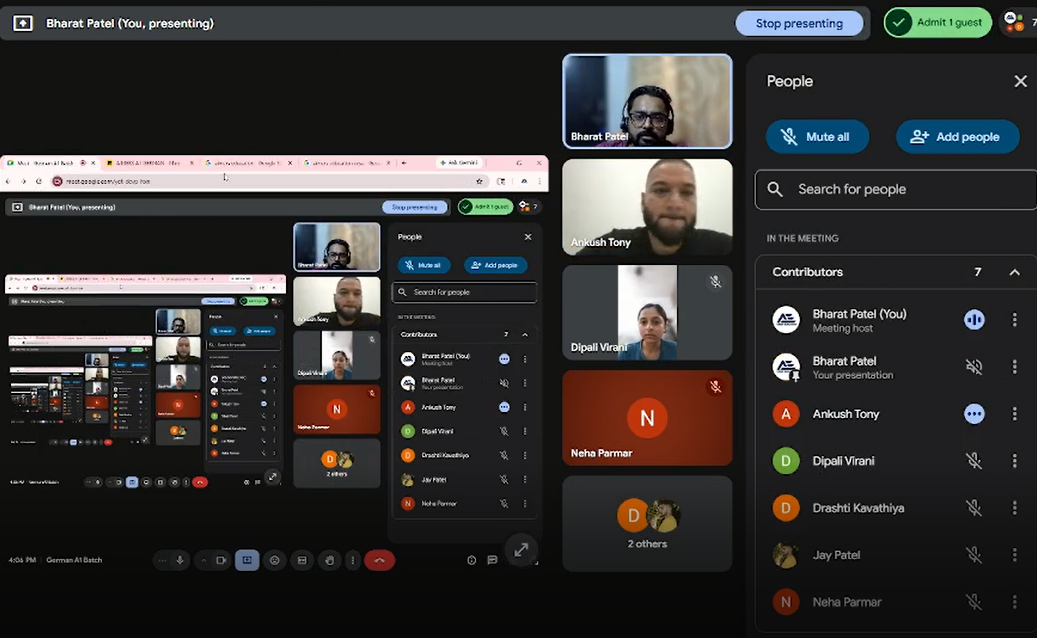Open more options for Drashti Kavathiya

(1015, 508)
